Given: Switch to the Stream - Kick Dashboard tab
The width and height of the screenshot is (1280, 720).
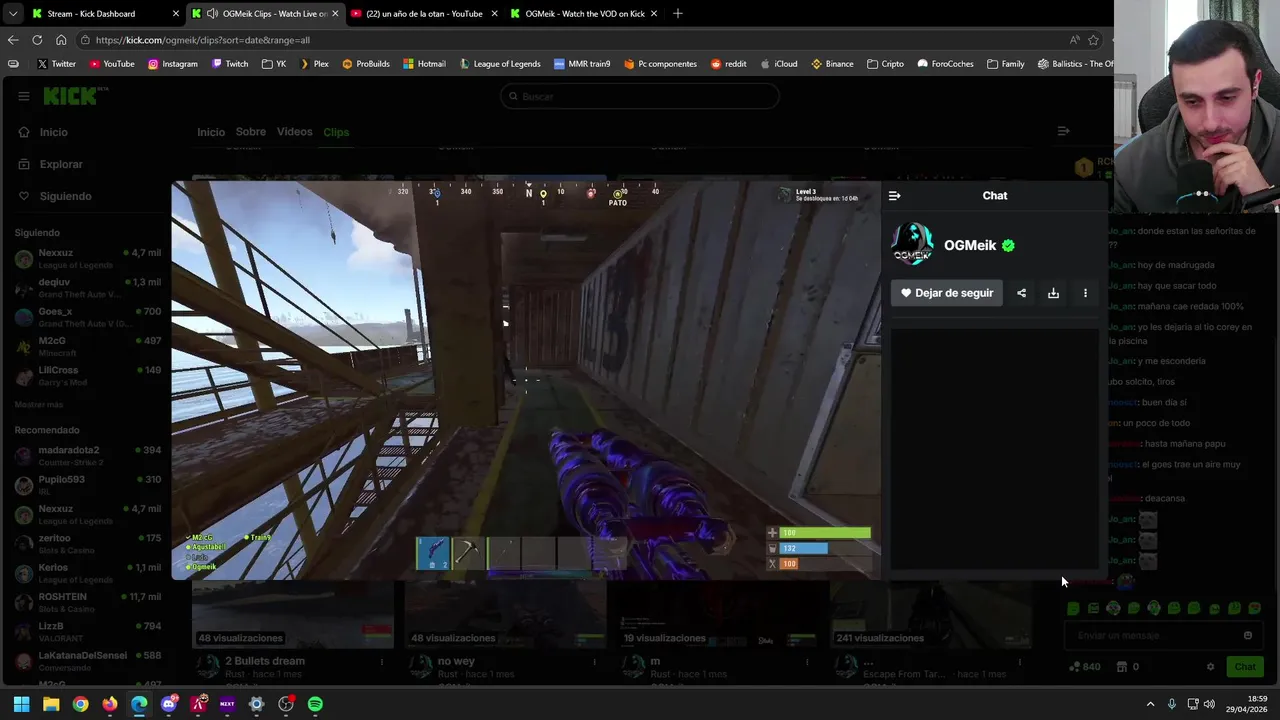Looking at the screenshot, I should [105, 13].
